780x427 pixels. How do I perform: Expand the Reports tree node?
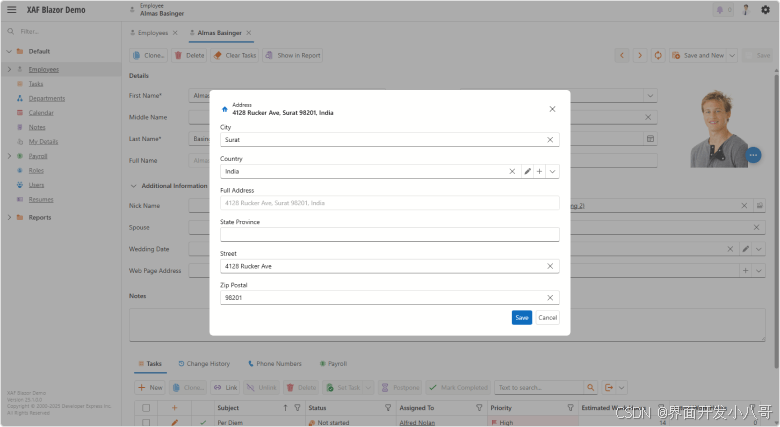tap(9, 217)
